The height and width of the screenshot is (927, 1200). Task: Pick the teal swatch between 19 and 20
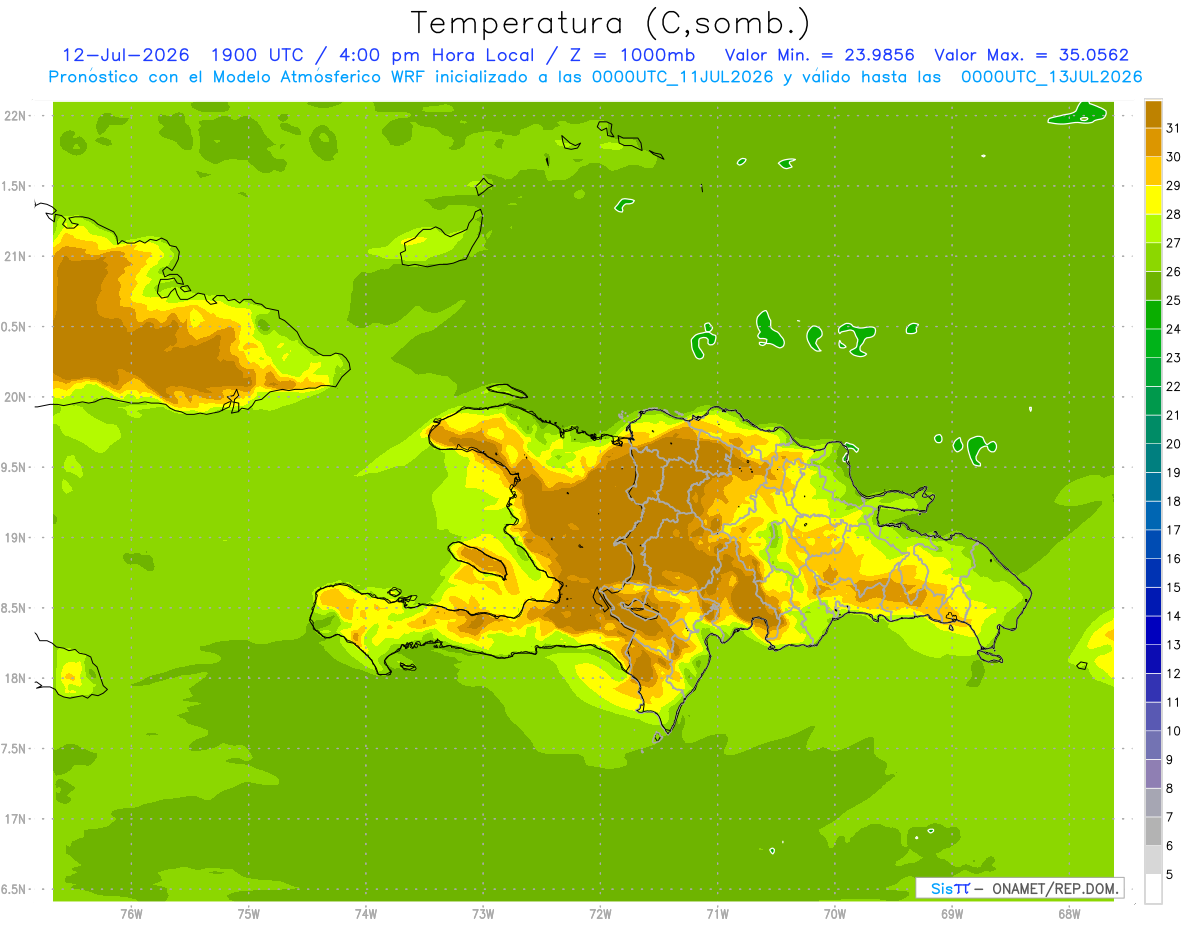(x=1153, y=458)
